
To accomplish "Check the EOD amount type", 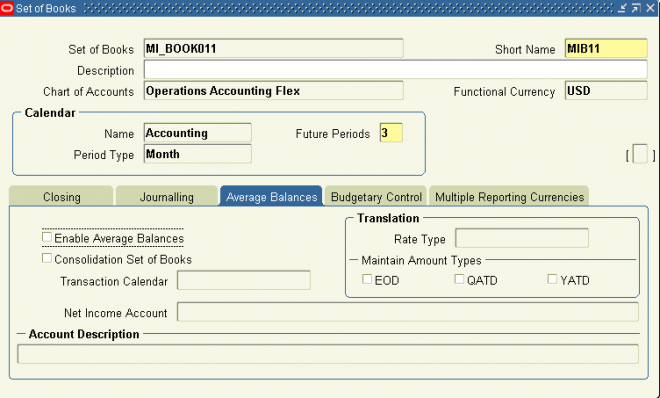I will coord(367,279).
